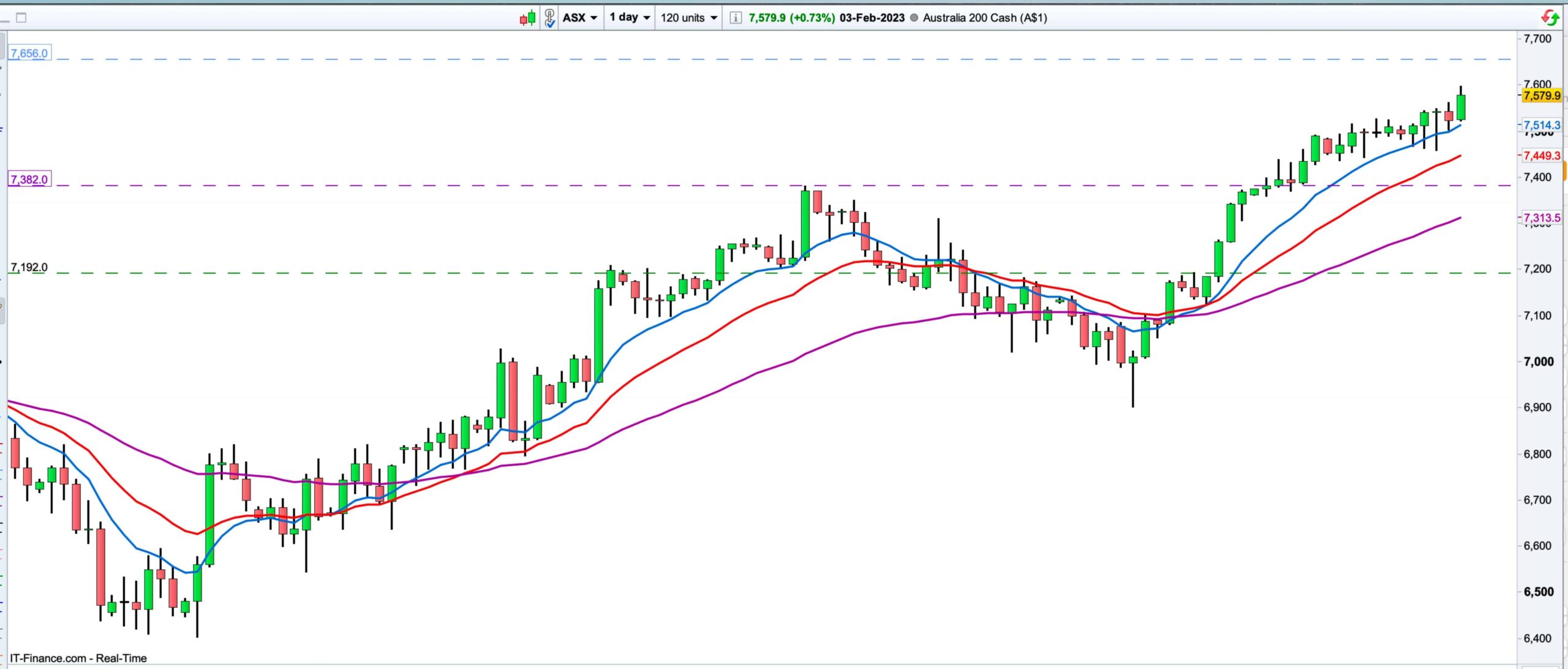The width and height of the screenshot is (1568, 669).
Task: Click the left edge panel expander handle
Action: (2, 310)
